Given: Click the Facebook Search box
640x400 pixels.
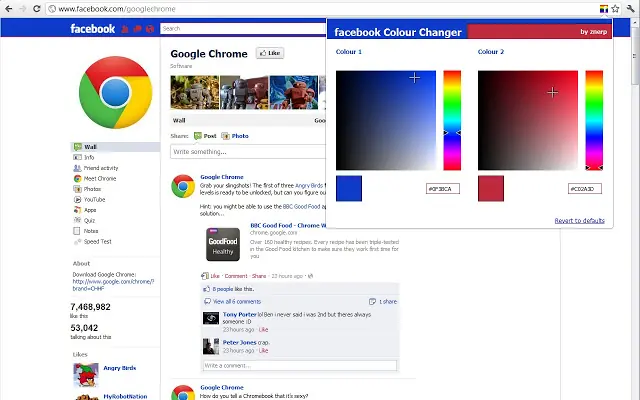Looking at the screenshot, I should pyautogui.click(x=243, y=29).
